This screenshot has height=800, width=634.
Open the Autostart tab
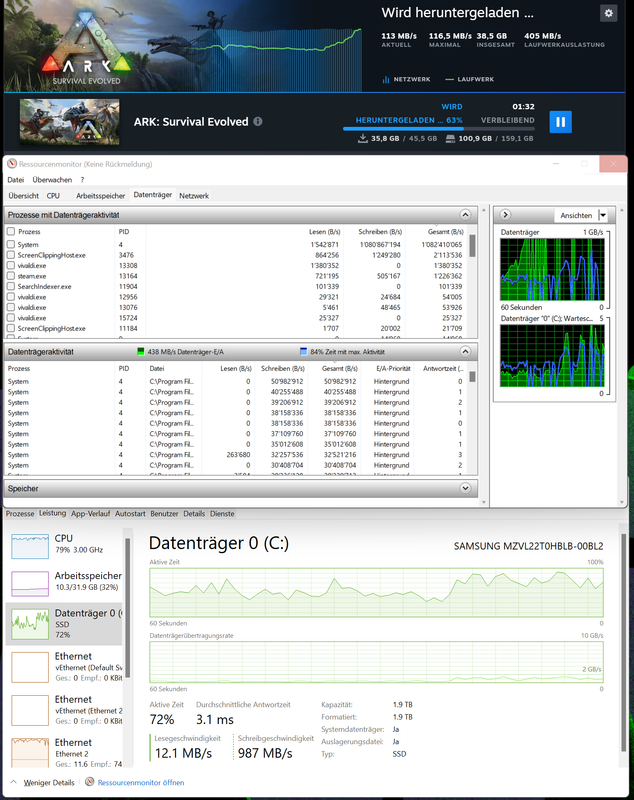click(x=130, y=514)
